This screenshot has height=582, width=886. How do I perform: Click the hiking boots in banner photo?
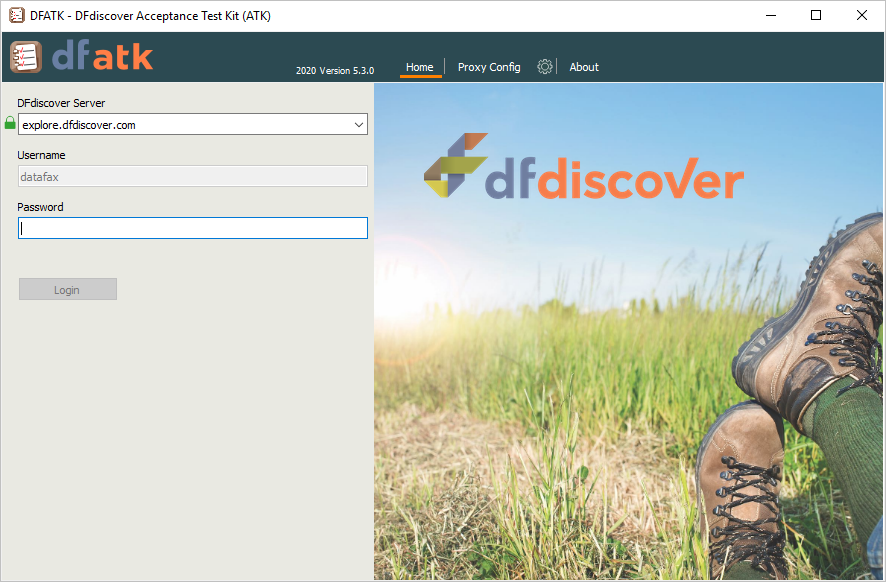click(800, 400)
